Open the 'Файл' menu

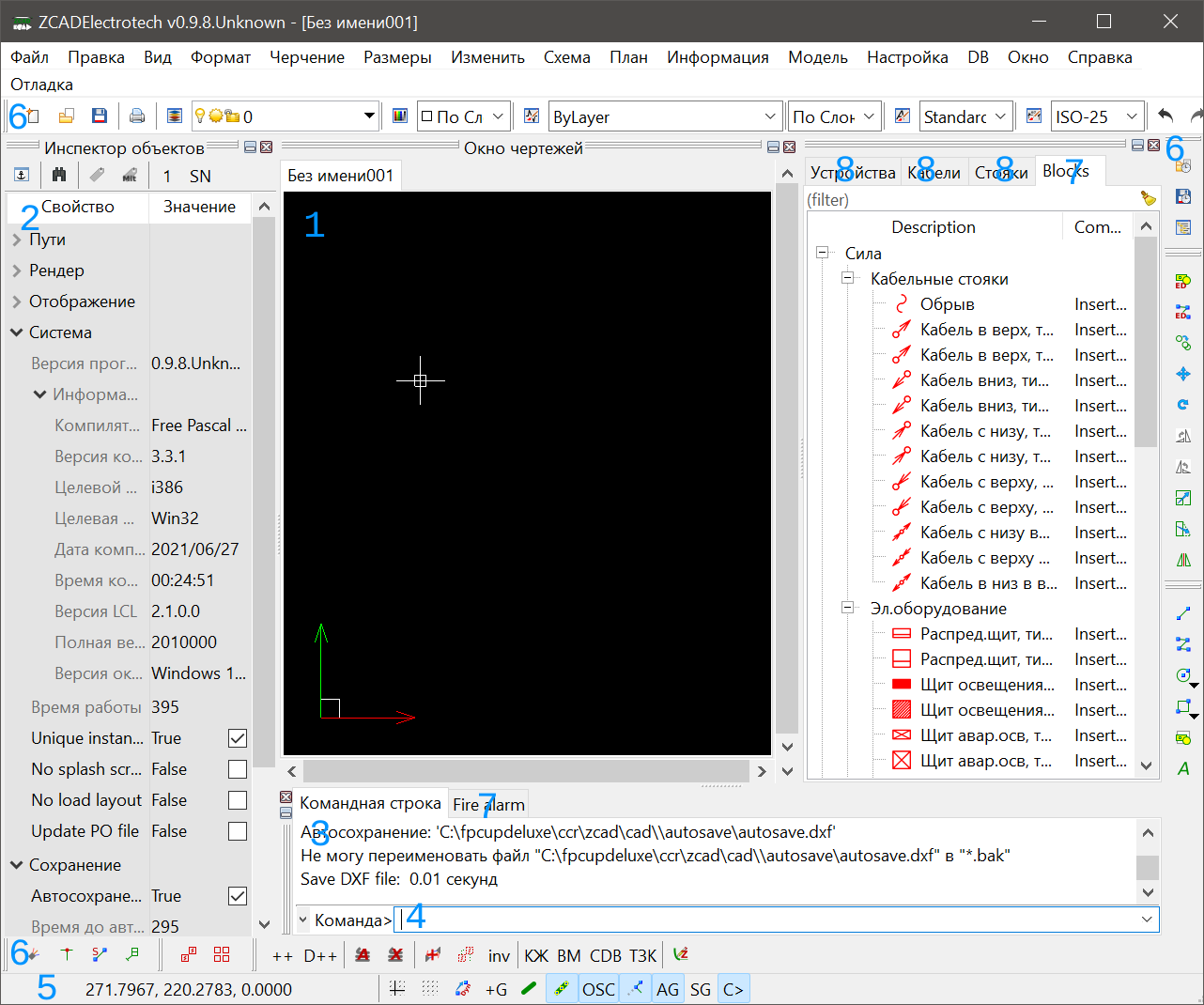(x=30, y=57)
